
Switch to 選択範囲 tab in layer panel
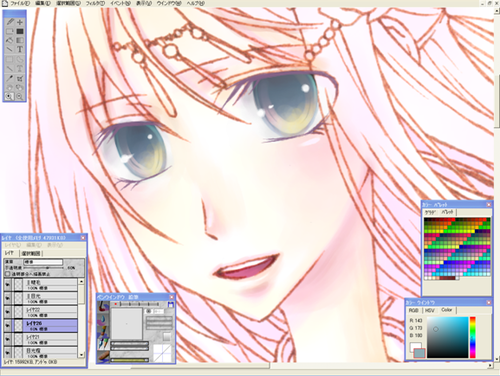(31, 253)
